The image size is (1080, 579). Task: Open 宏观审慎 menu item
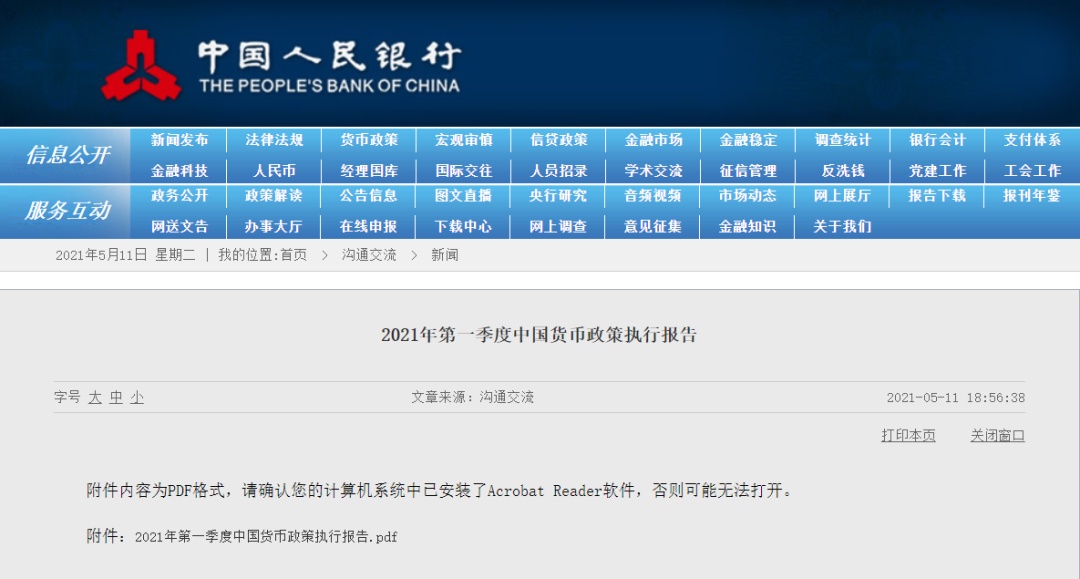464,140
